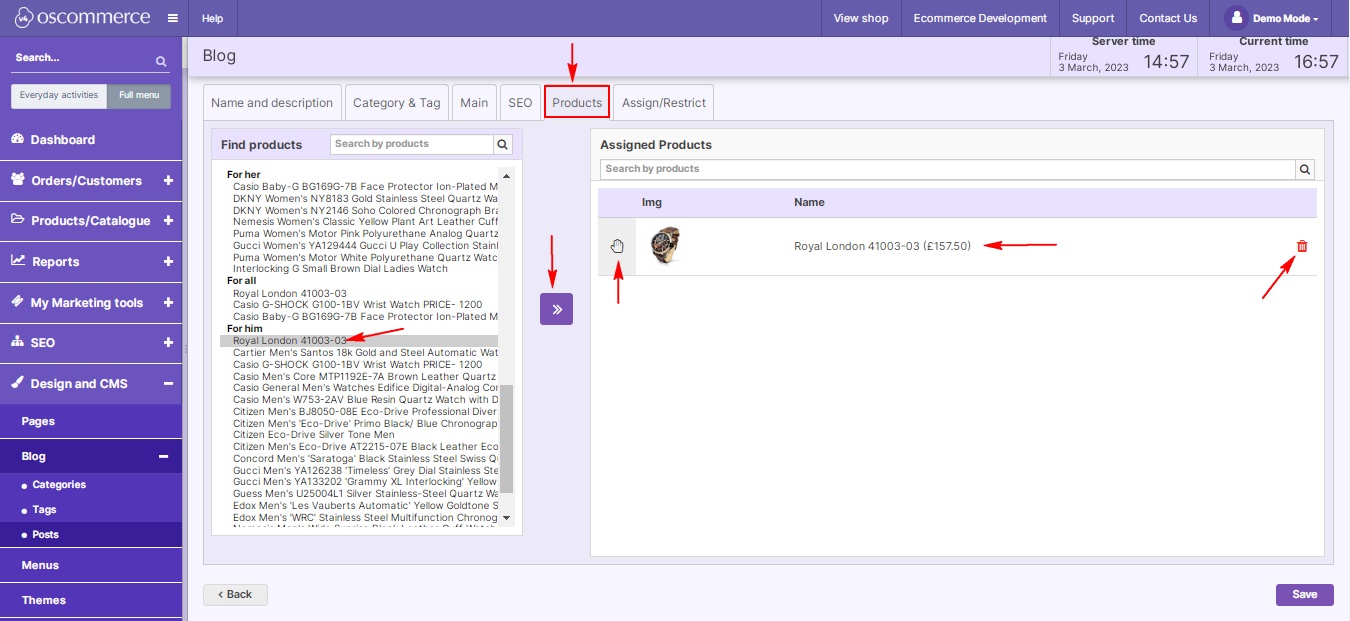Select Nemesis Women's Classic Yellow Plant Art product
Image resolution: width=1350 pixels, height=621 pixels.
(x=365, y=222)
